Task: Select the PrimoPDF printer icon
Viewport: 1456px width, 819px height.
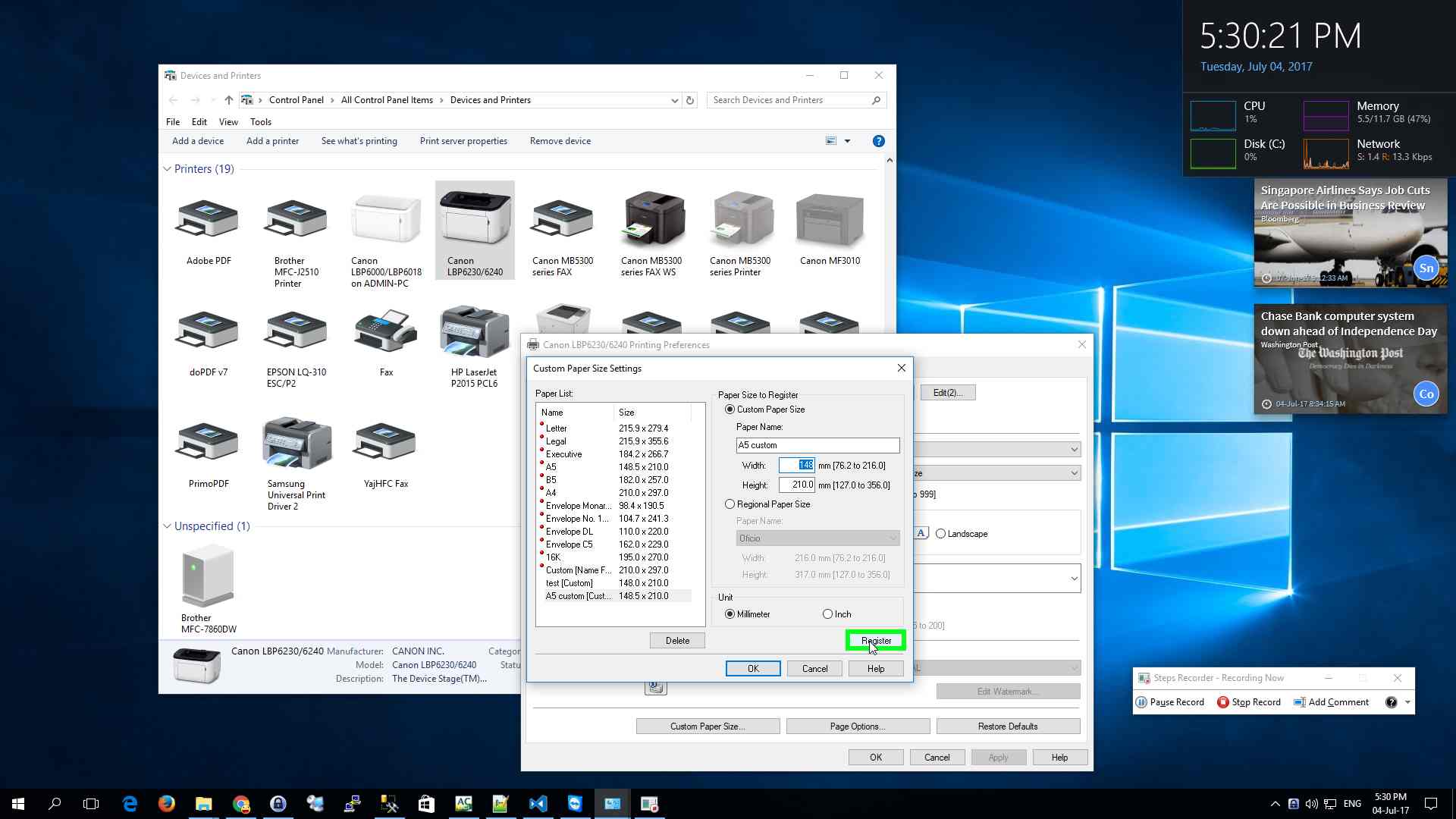Action: click(208, 443)
